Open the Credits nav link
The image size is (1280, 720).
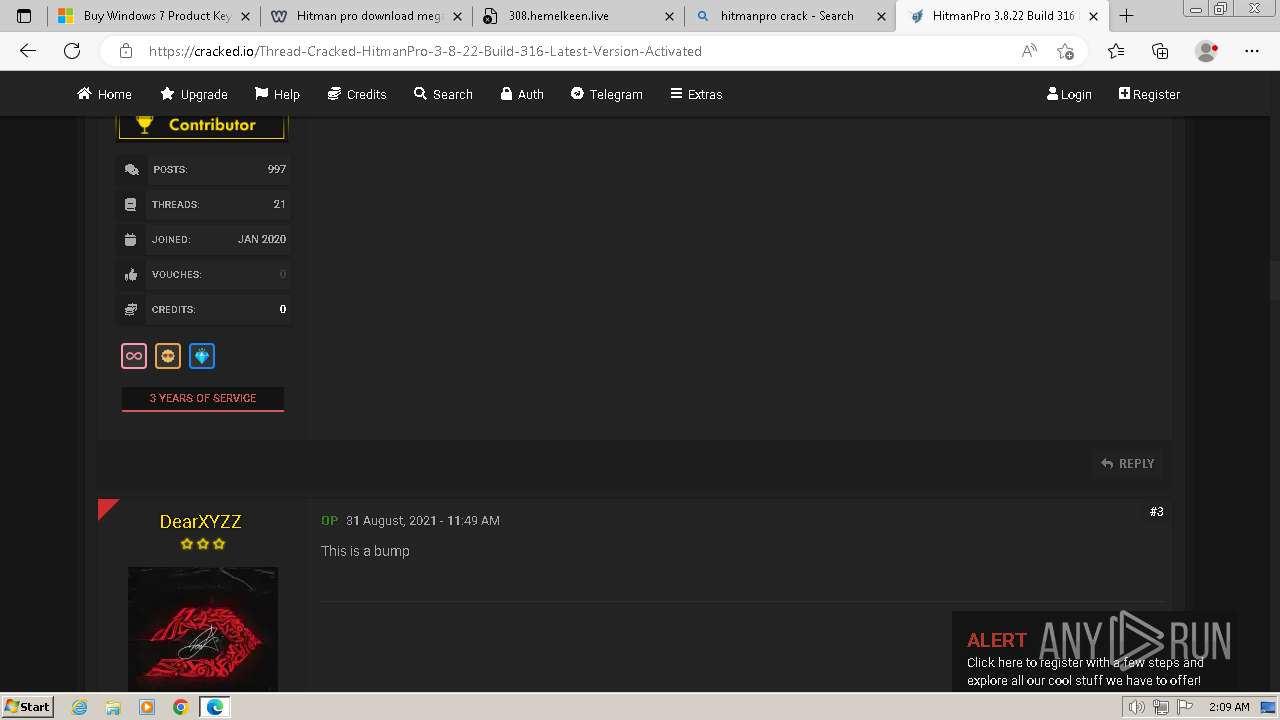tap(357, 94)
